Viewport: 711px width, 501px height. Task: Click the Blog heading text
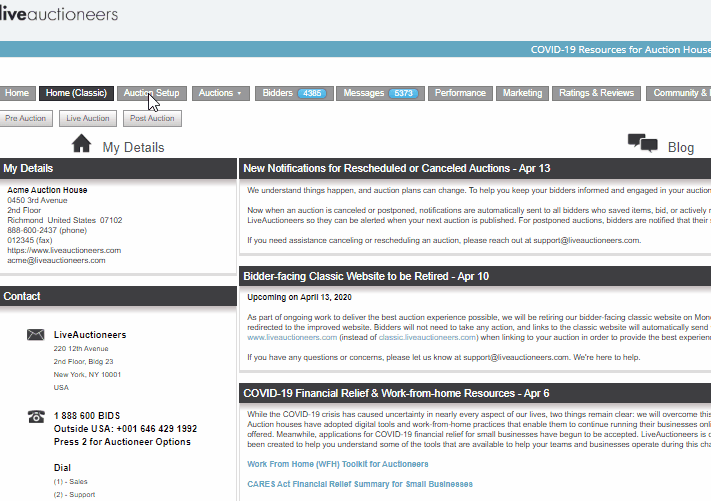pos(681,147)
